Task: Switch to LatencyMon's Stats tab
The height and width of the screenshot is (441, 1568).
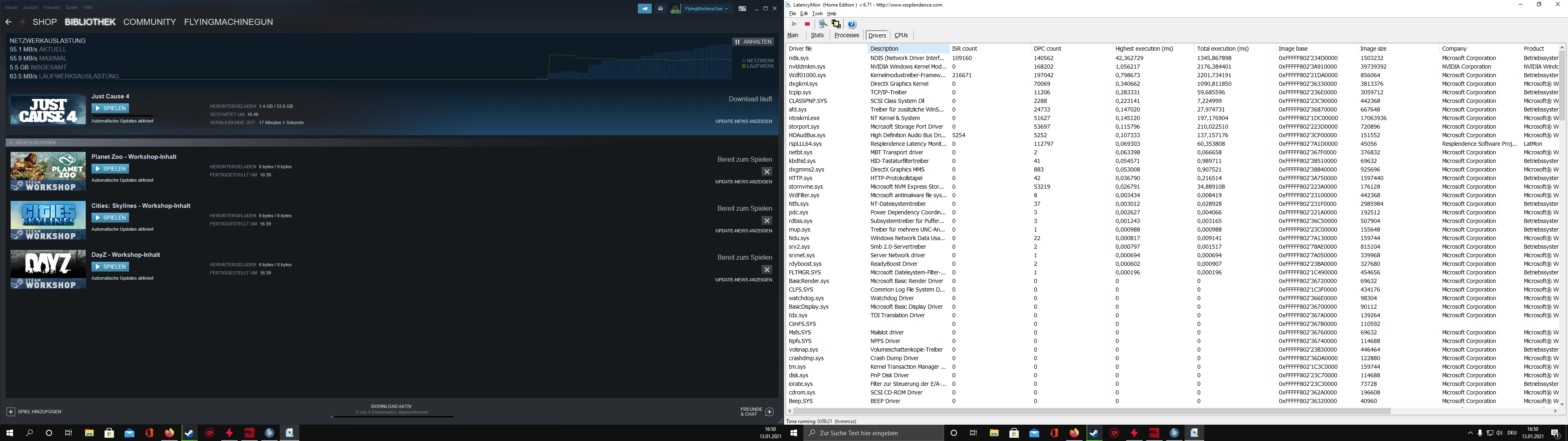Action: 817,36
